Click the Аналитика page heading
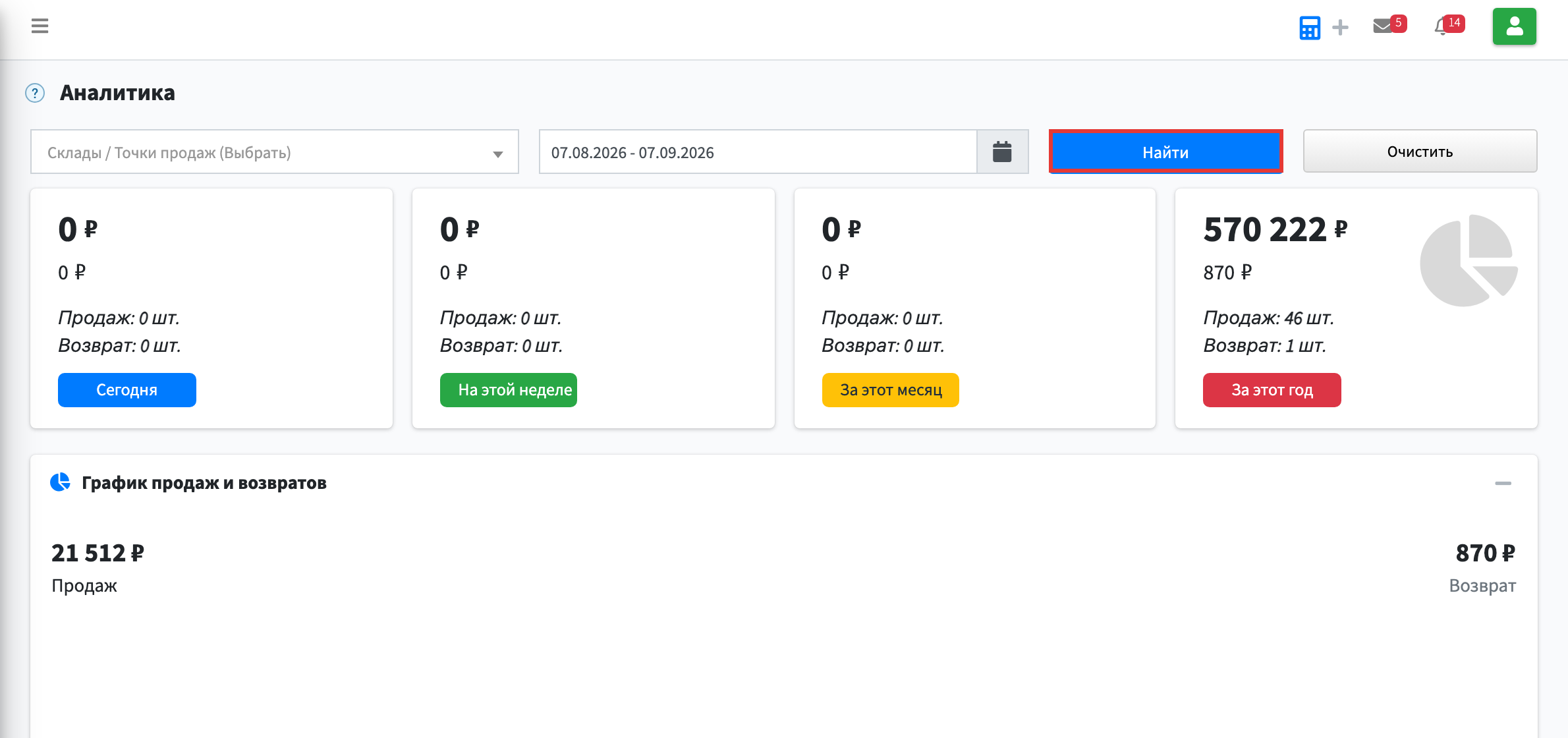 pos(117,93)
